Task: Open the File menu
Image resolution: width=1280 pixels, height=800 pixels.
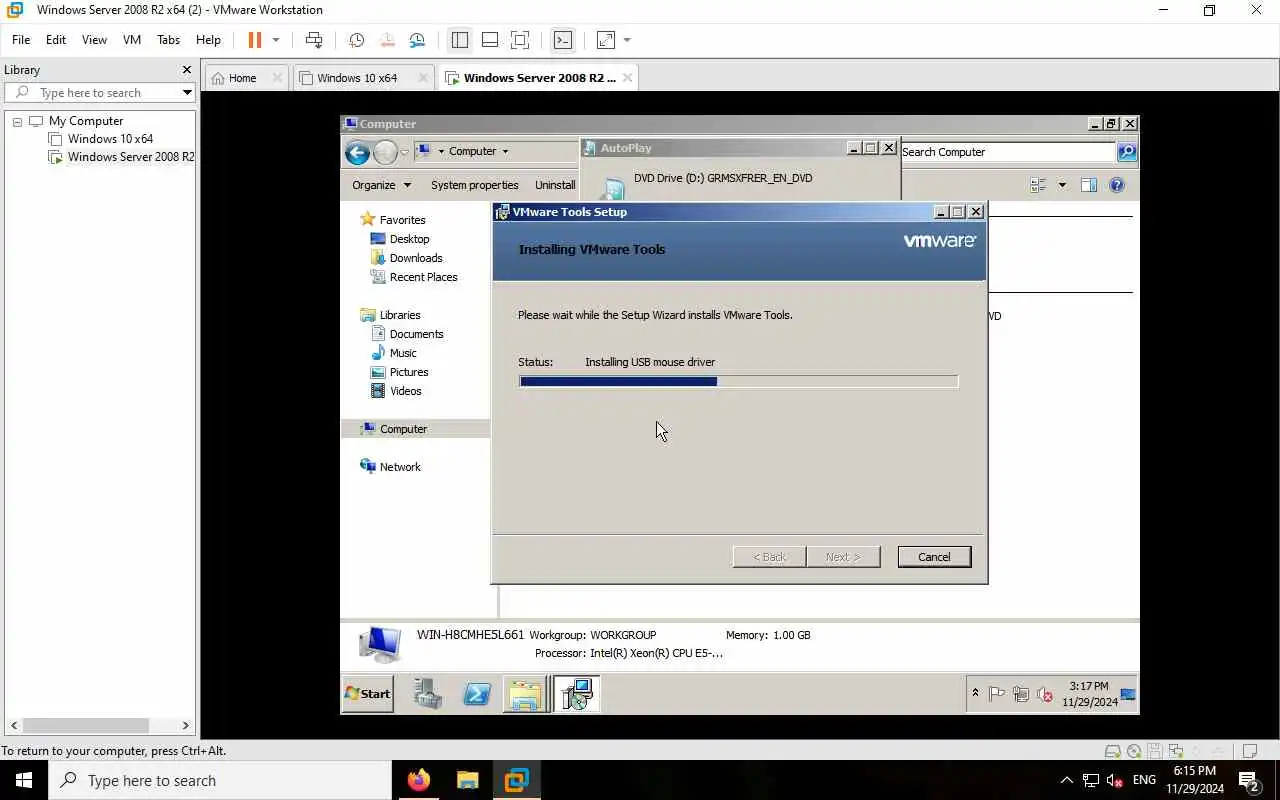Action: click(x=21, y=40)
